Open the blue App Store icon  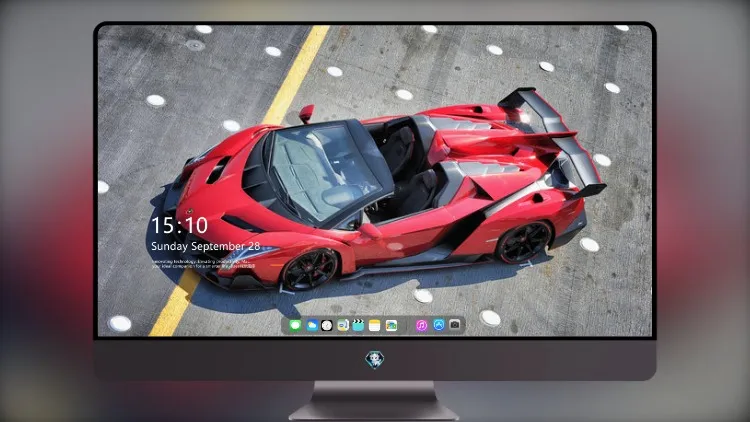click(x=439, y=325)
